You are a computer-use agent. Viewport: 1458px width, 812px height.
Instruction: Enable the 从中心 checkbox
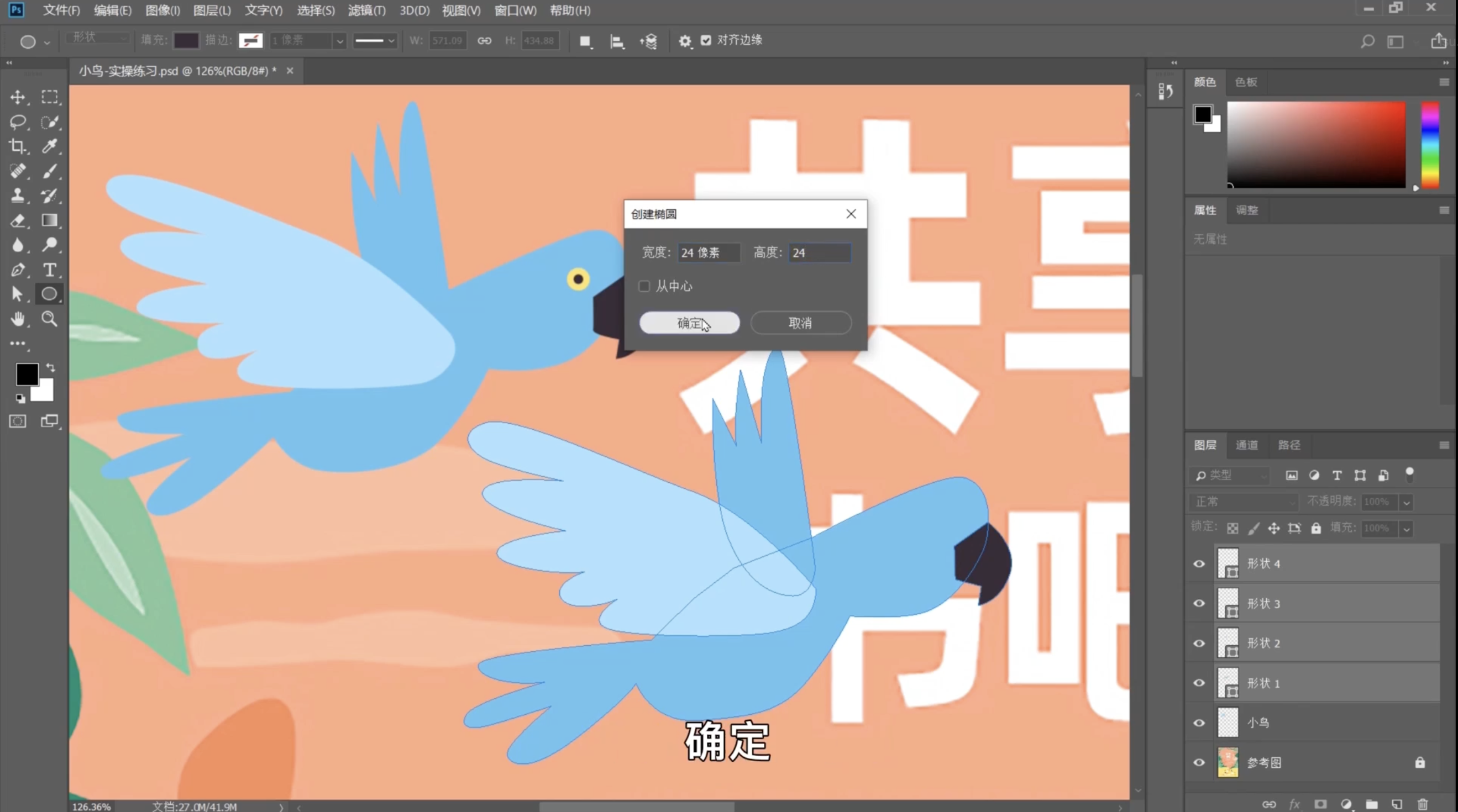[x=644, y=286]
